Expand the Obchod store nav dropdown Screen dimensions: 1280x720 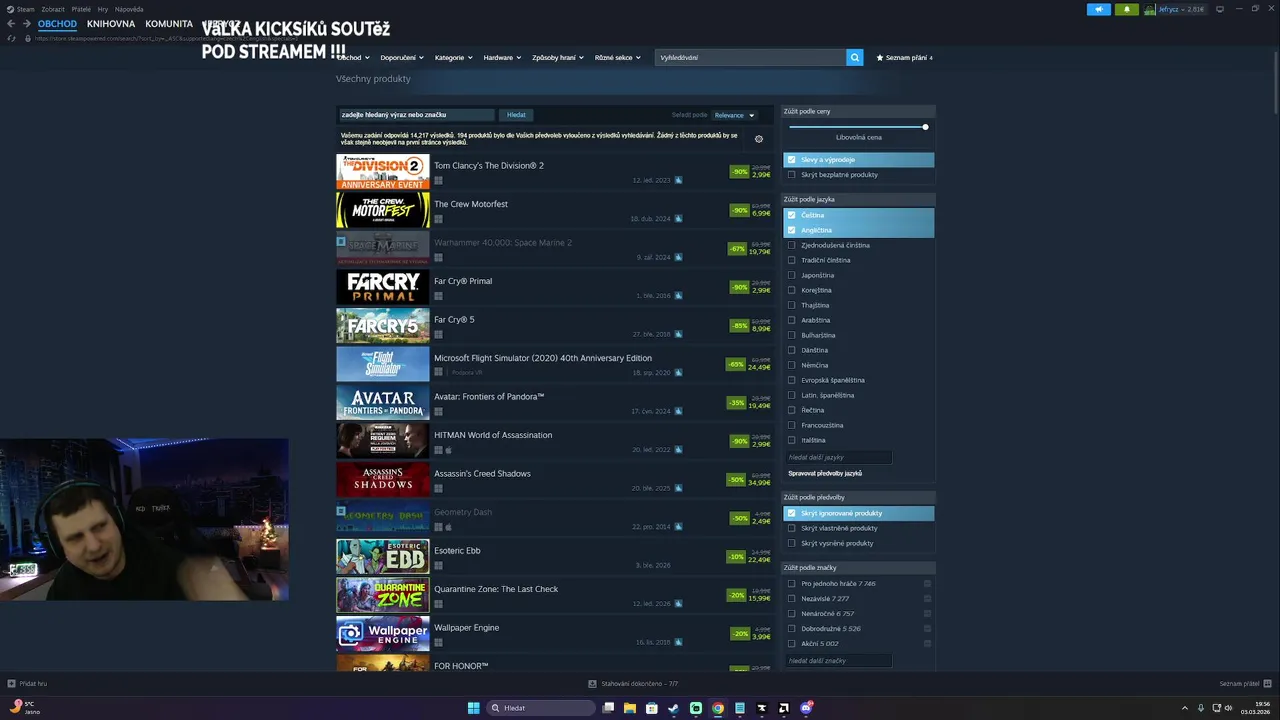[x=353, y=57]
